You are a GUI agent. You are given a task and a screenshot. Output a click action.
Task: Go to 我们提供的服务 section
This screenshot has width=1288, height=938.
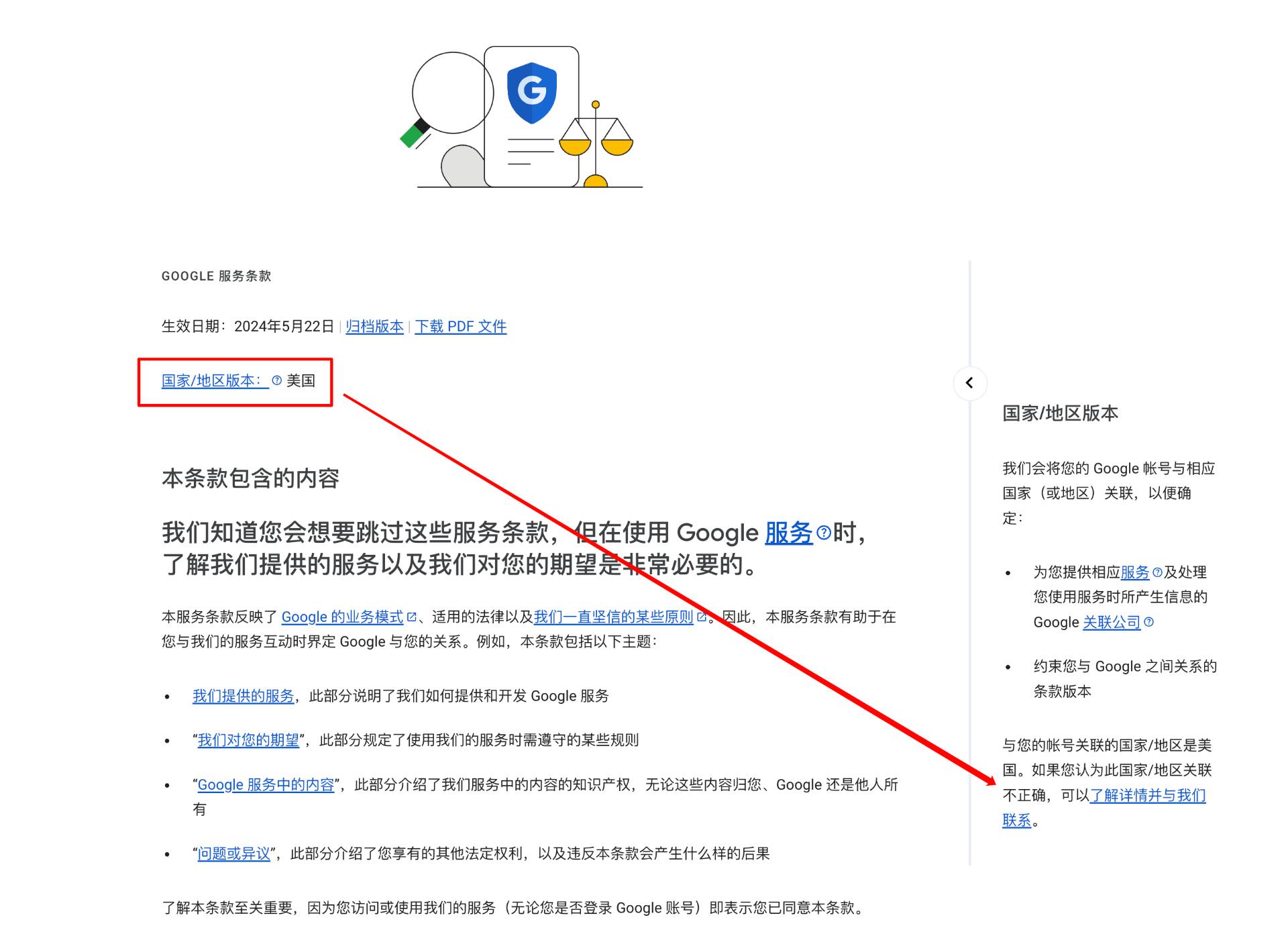(244, 696)
